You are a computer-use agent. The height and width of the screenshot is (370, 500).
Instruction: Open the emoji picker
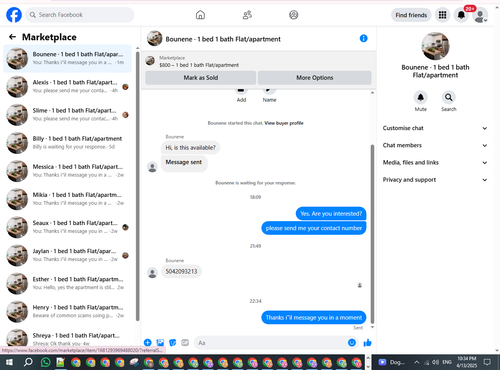352,342
